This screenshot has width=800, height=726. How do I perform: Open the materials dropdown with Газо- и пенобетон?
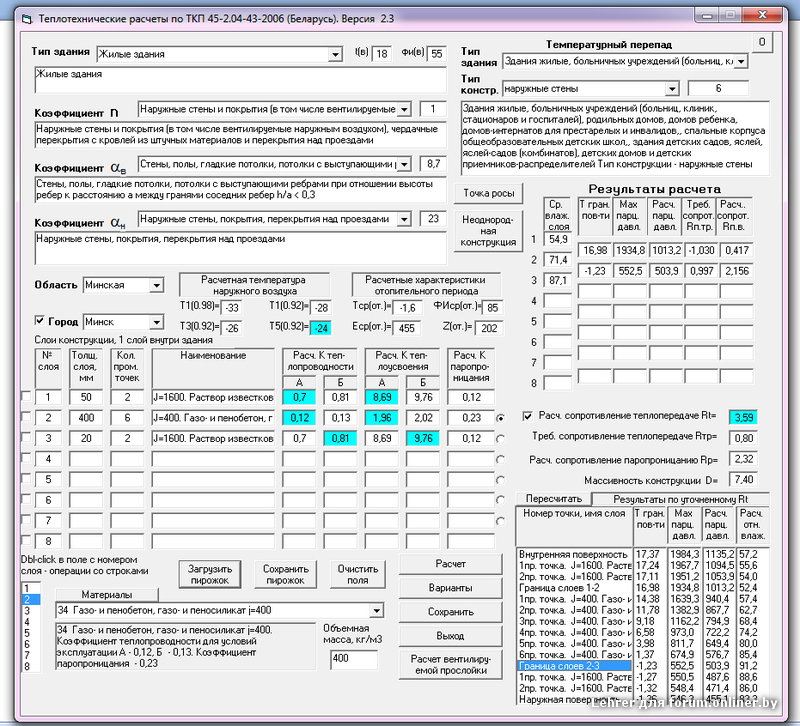click(x=376, y=610)
